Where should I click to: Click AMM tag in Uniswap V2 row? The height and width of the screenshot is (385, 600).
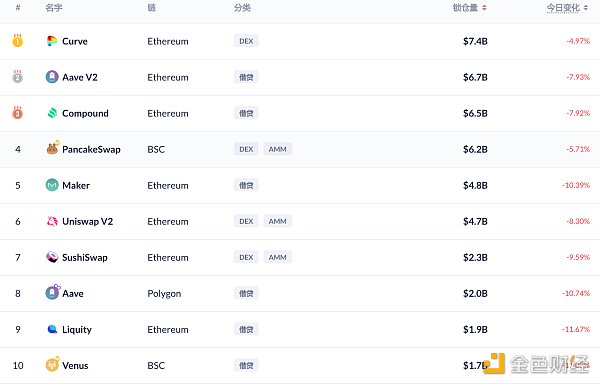(x=277, y=221)
